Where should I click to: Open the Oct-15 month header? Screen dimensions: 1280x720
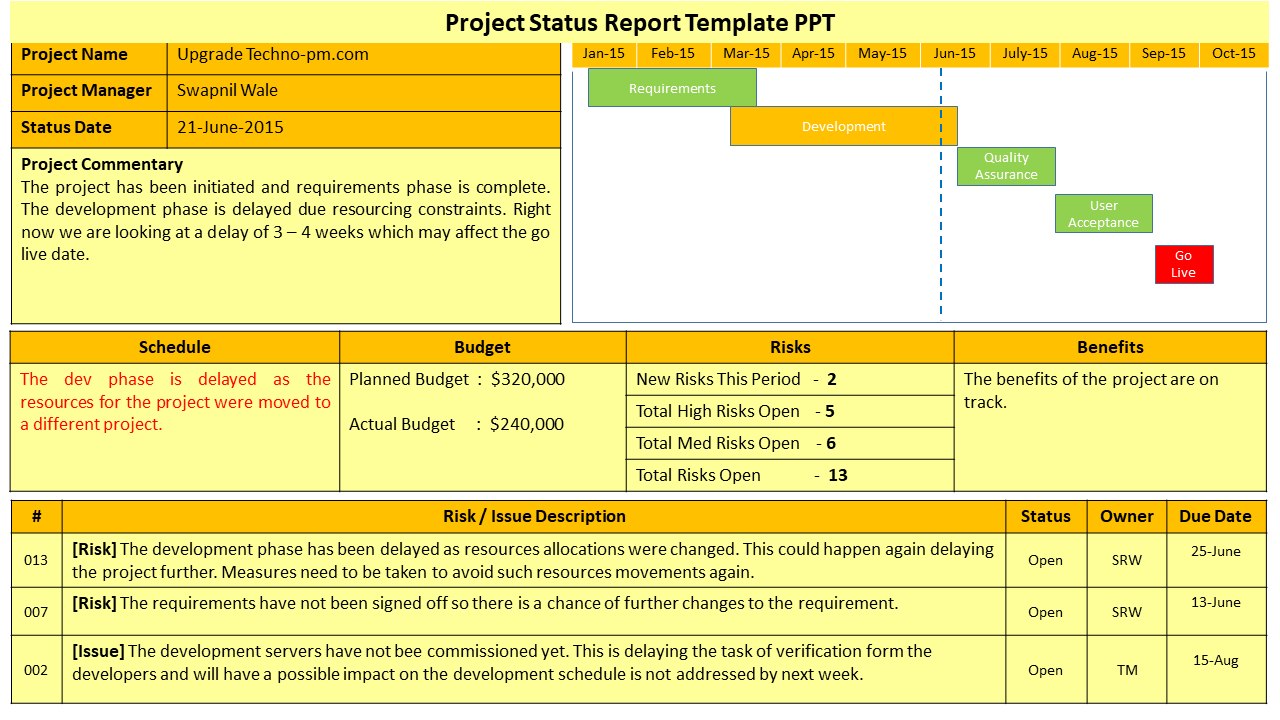[x=1233, y=54]
